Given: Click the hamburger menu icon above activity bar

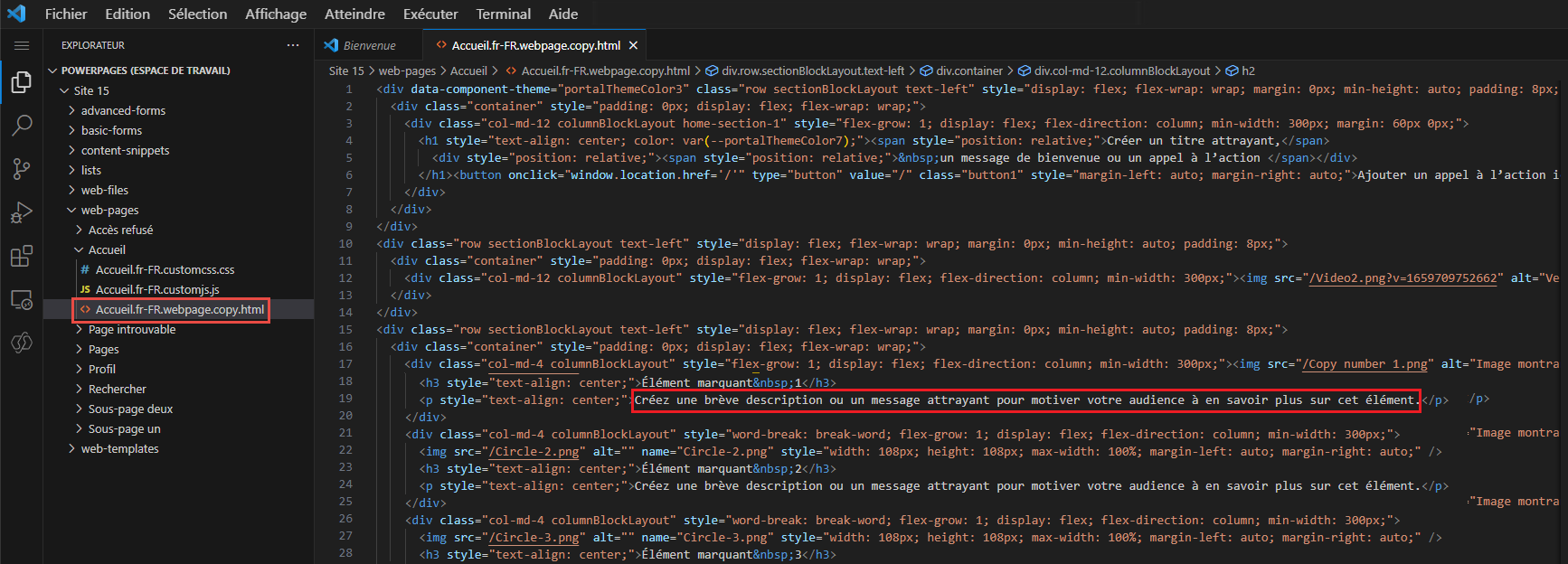Looking at the screenshot, I should coord(22,45).
